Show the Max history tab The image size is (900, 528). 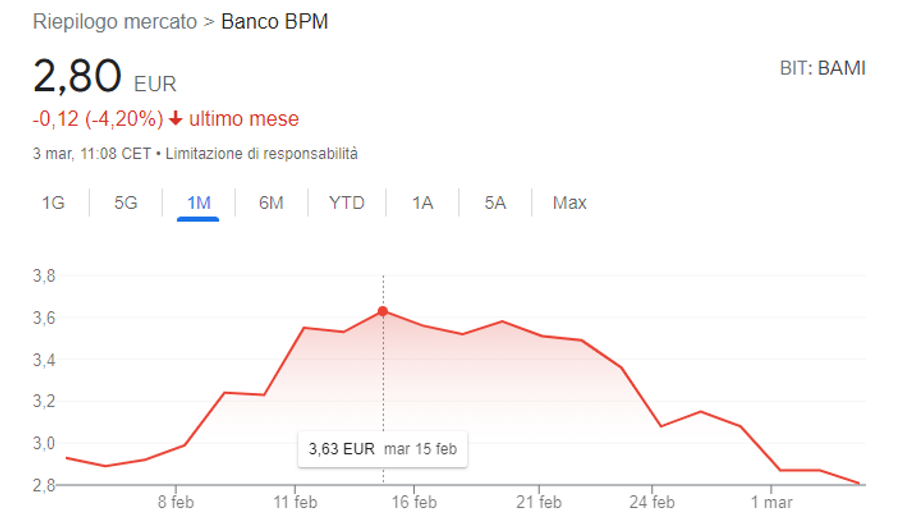(569, 203)
